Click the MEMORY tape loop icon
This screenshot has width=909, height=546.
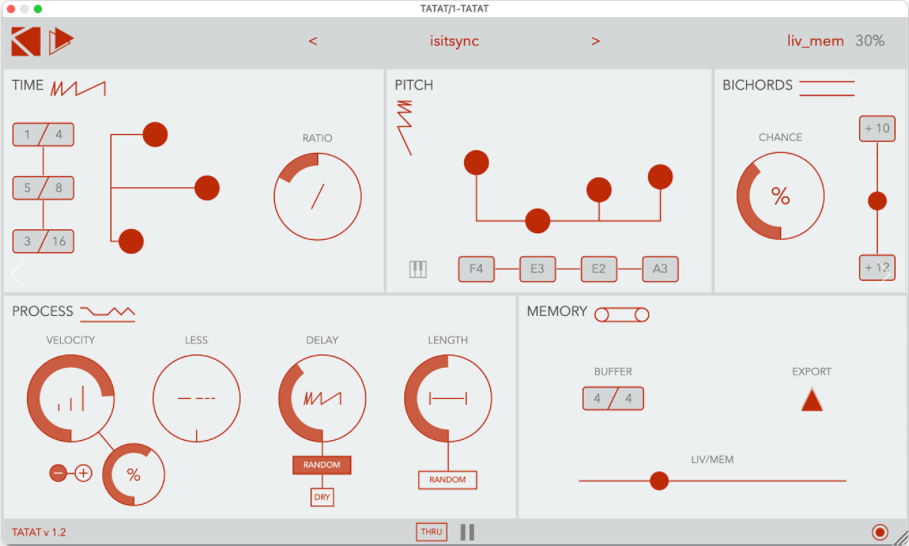(x=621, y=315)
